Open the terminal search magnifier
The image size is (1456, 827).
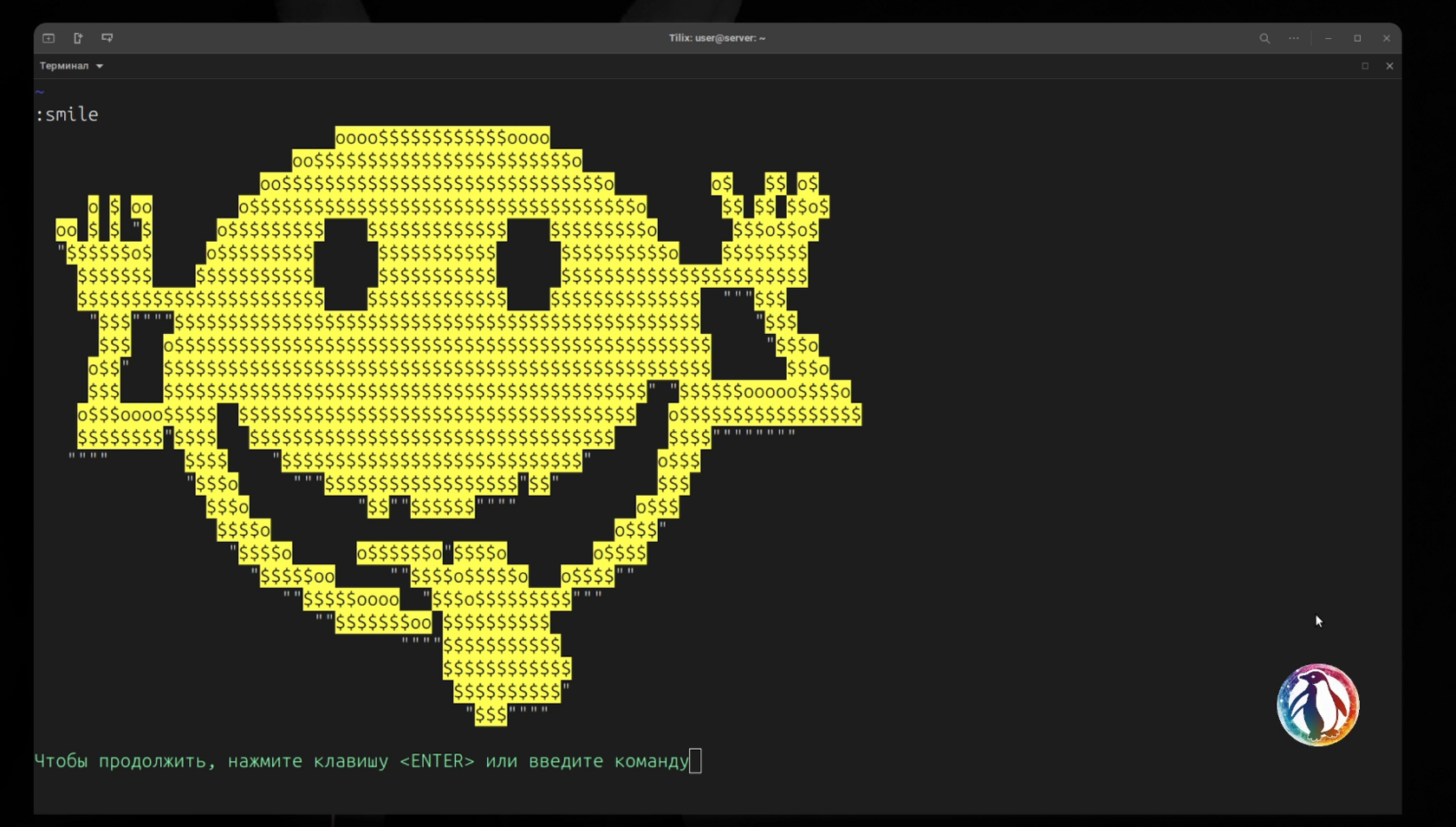point(1264,38)
